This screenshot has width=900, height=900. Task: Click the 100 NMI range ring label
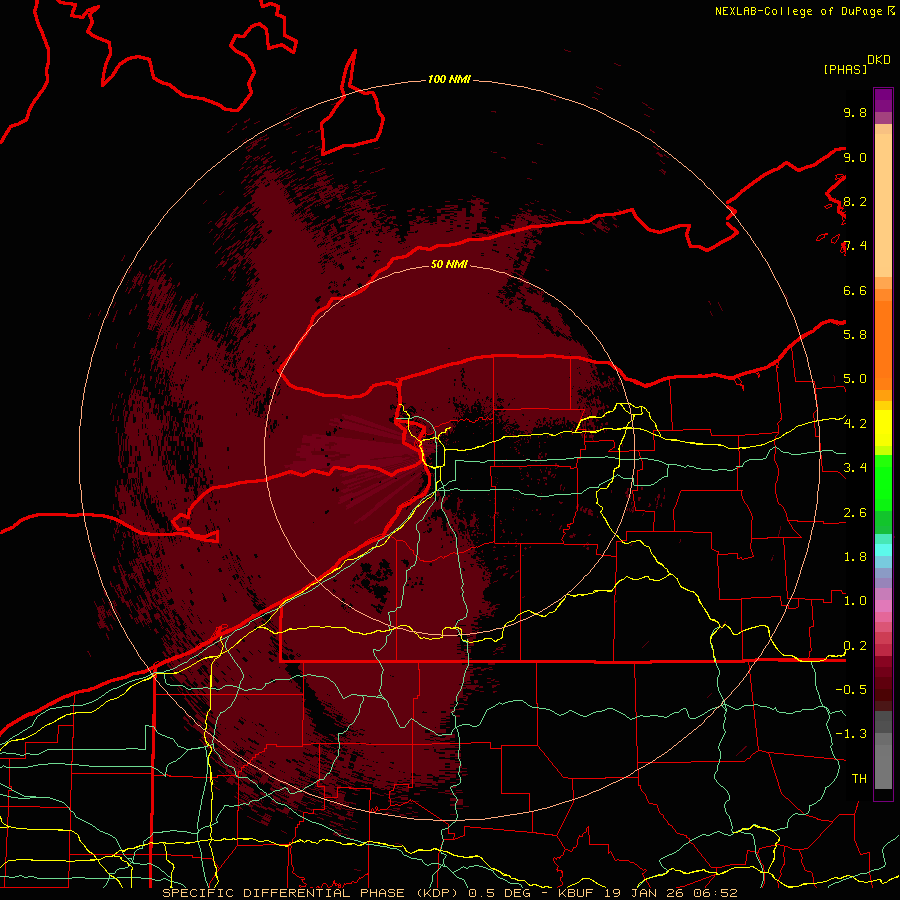(x=449, y=79)
